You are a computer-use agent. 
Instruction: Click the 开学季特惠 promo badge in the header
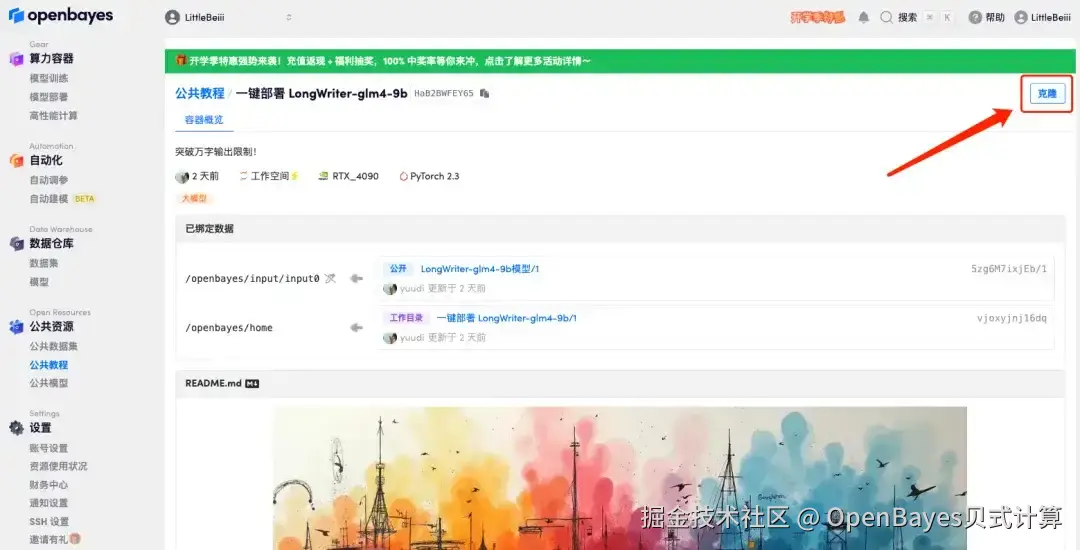tap(818, 18)
